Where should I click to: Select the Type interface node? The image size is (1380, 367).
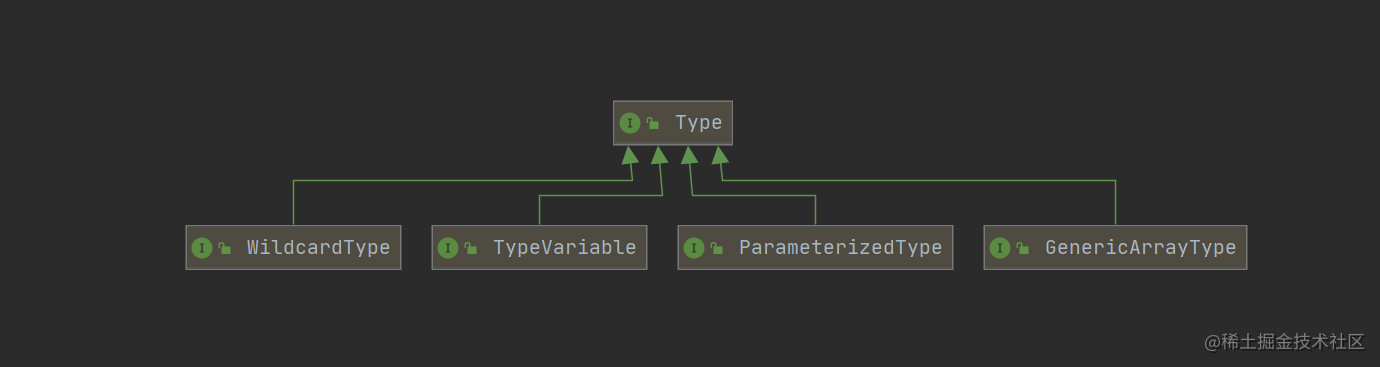point(673,123)
